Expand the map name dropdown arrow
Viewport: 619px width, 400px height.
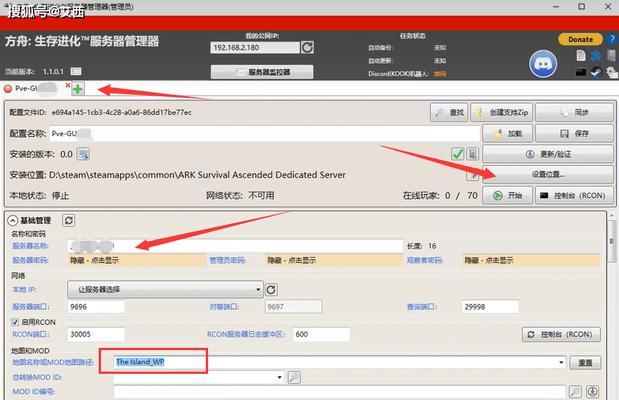coord(561,362)
